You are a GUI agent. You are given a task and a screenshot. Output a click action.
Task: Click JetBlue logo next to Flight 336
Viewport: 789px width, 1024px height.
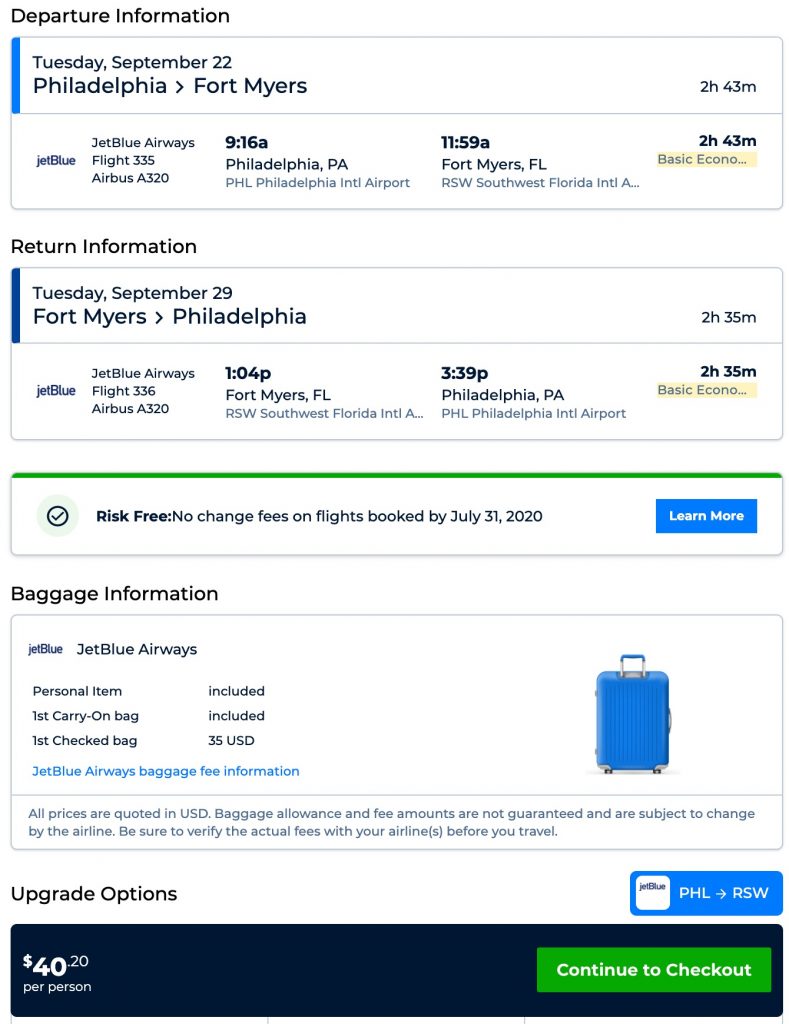click(56, 391)
